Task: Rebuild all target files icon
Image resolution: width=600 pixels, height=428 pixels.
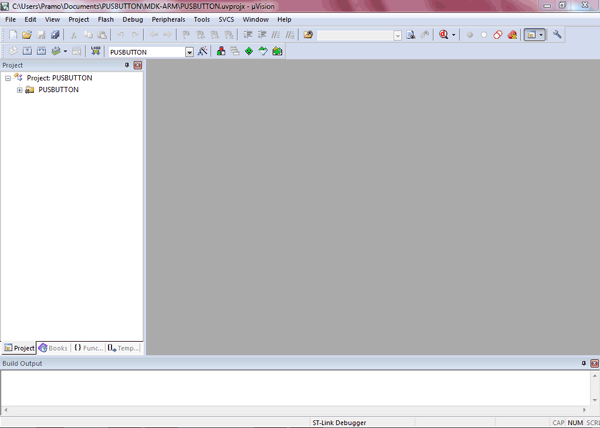Action: (x=41, y=51)
